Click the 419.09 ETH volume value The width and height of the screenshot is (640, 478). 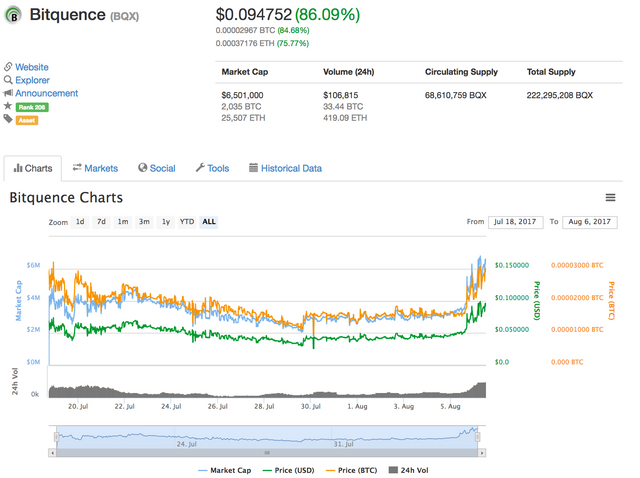click(x=345, y=118)
